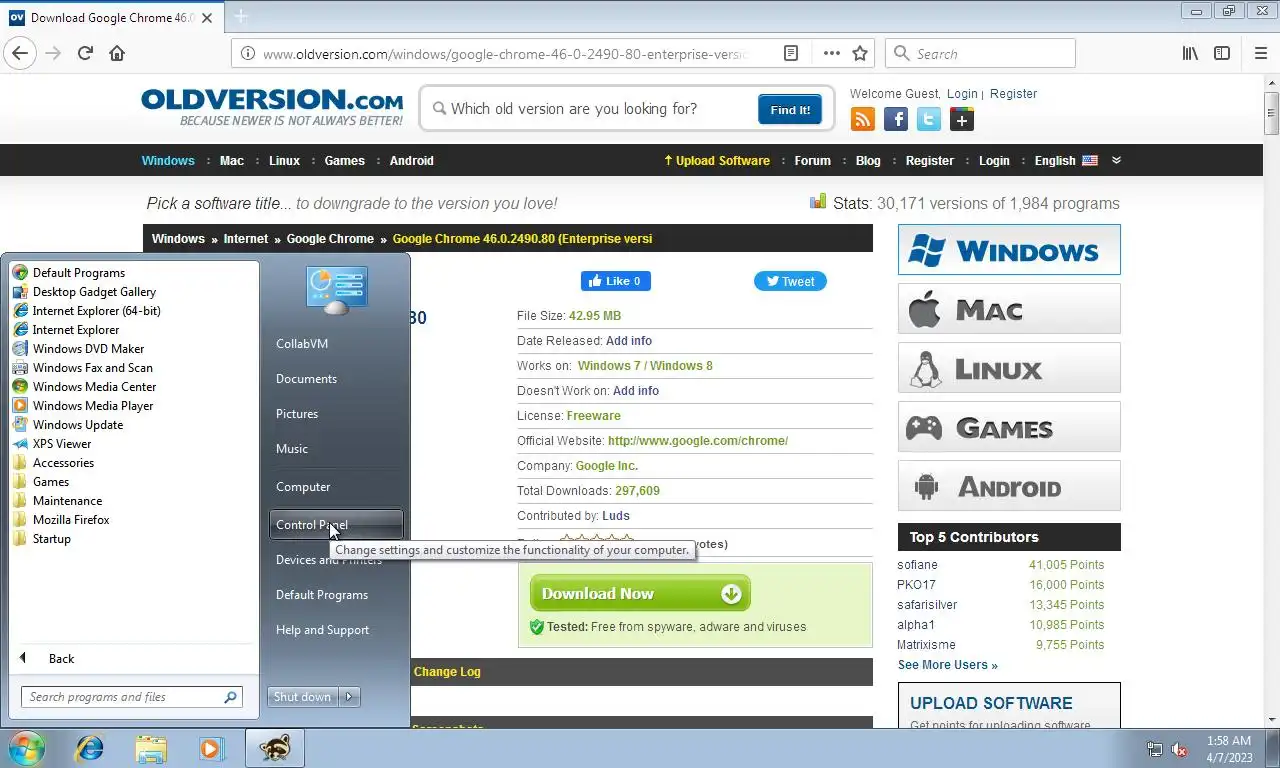Open the RSS feed icon
This screenshot has width=1280, height=768.
[862, 120]
